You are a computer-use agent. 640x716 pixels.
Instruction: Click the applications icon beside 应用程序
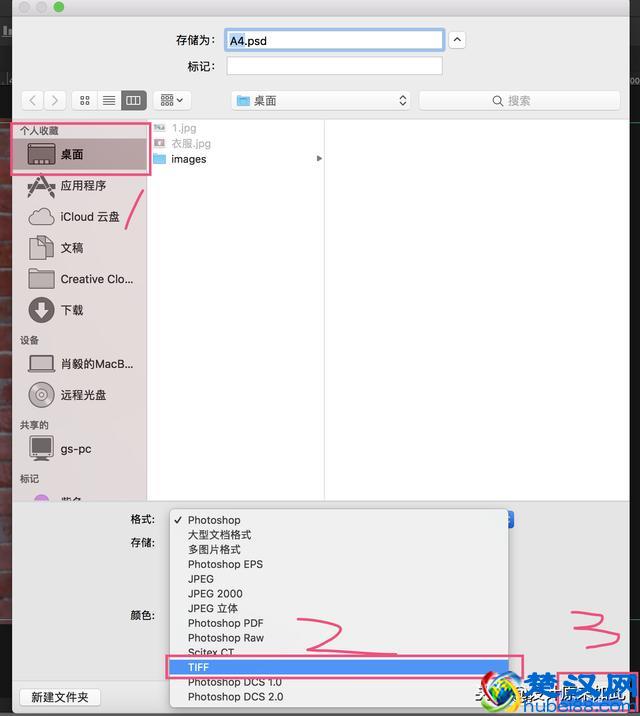(x=42, y=185)
